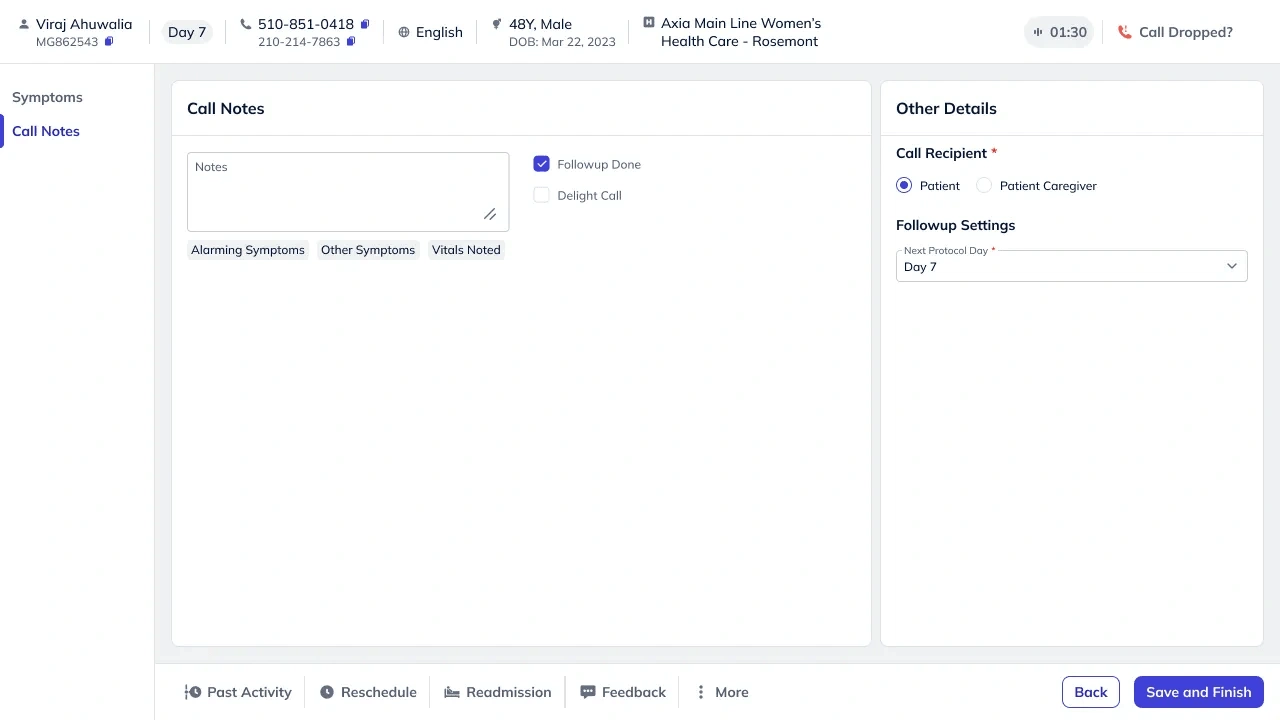Click the Past Activity timeline icon
The image size is (1280, 720).
click(193, 692)
